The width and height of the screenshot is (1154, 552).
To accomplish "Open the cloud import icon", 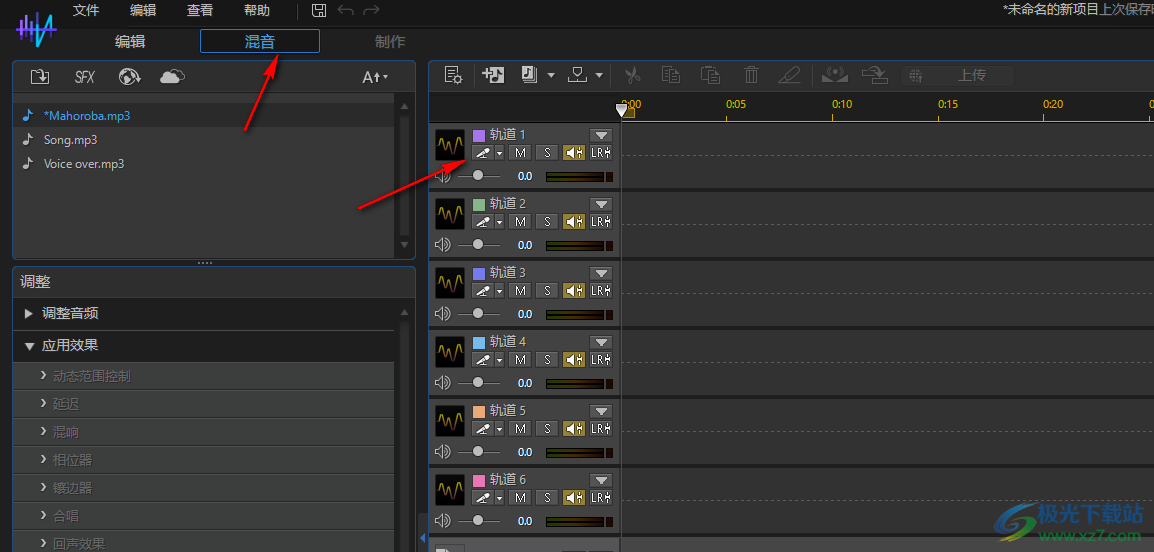I will [172, 77].
